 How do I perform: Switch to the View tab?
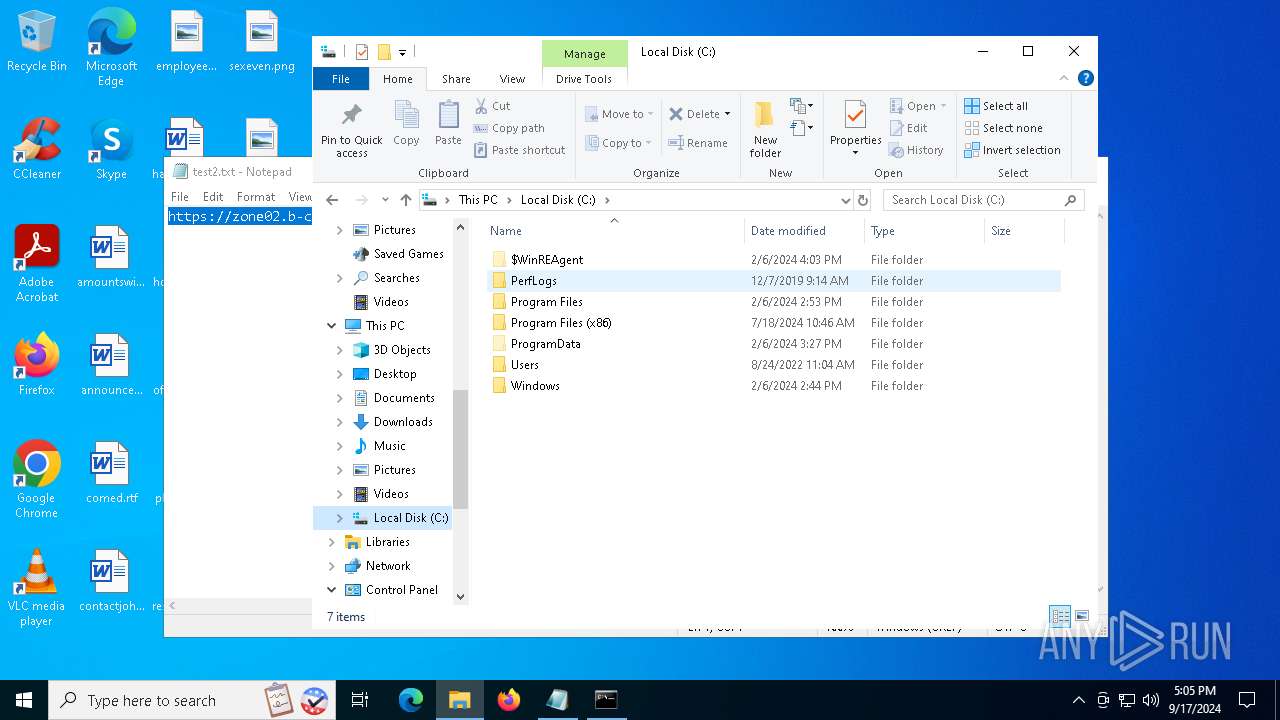tap(512, 79)
